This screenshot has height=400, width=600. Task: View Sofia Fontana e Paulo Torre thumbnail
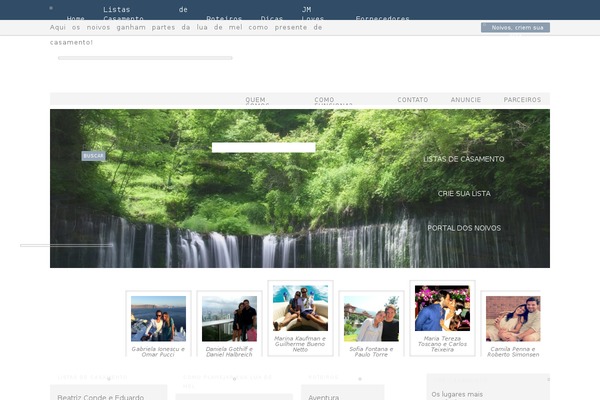tap(371, 318)
